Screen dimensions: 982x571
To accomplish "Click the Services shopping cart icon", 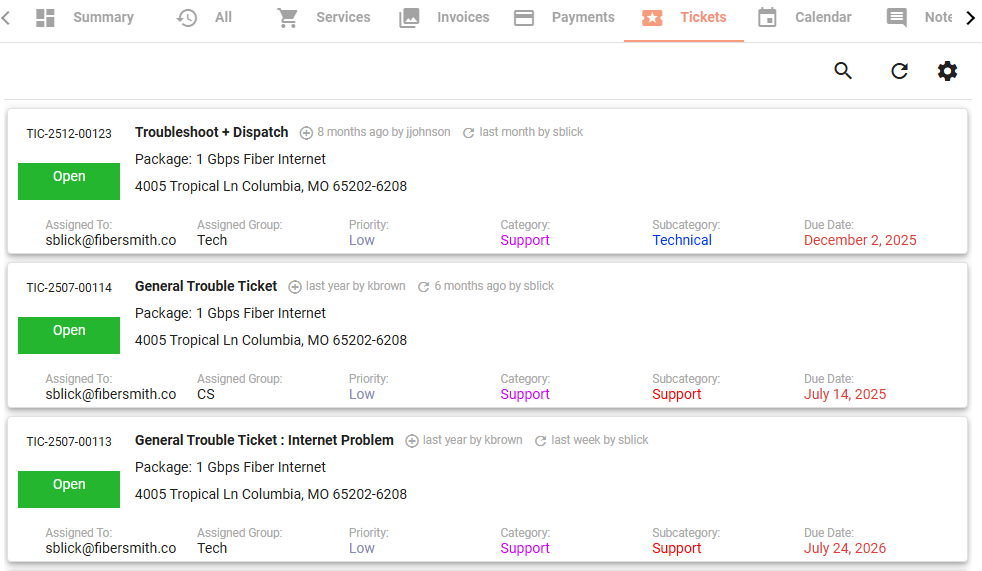I will [x=287, y=18].
